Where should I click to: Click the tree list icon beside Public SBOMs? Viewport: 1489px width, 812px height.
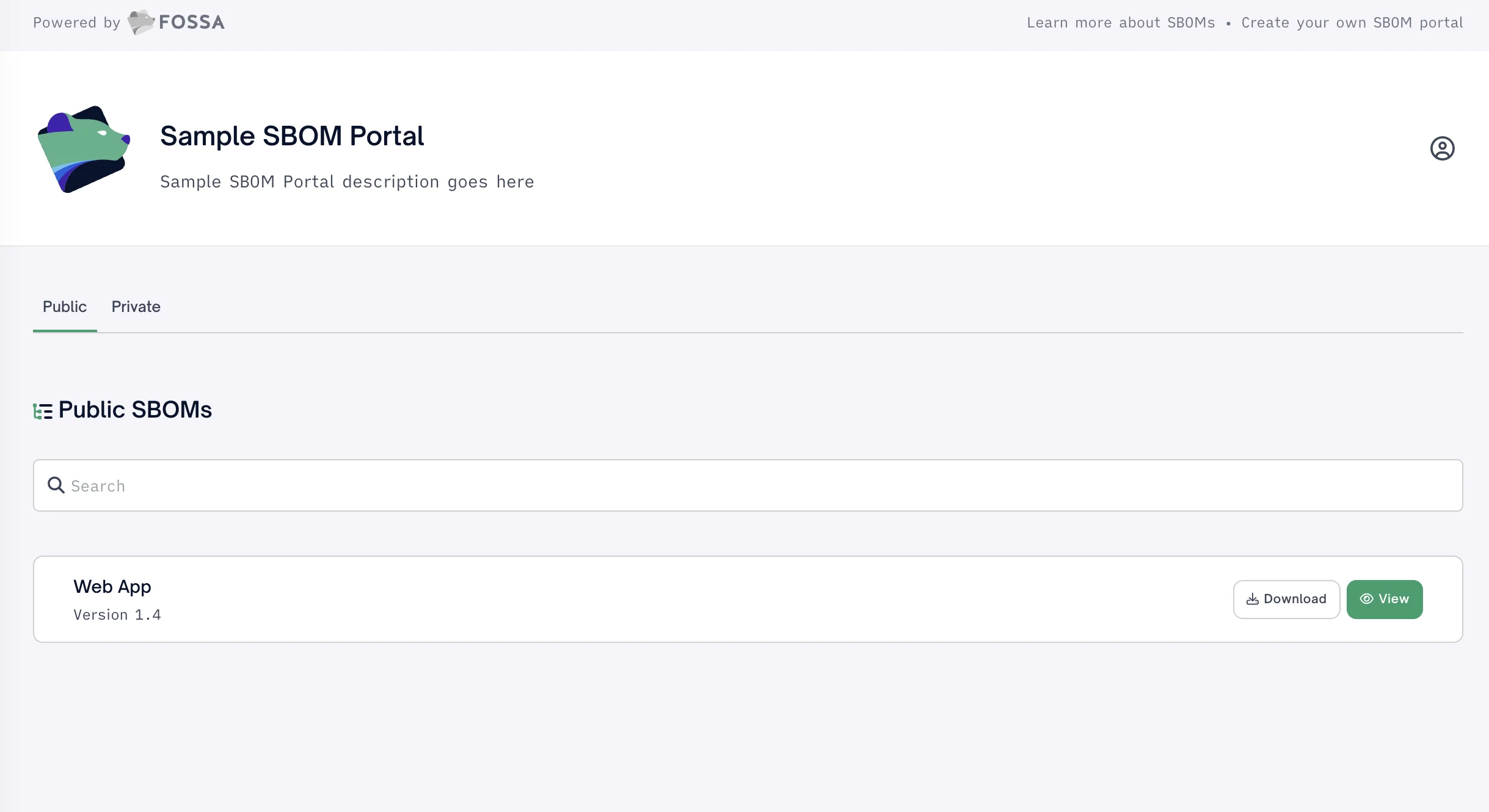click(x=42, y=410)
